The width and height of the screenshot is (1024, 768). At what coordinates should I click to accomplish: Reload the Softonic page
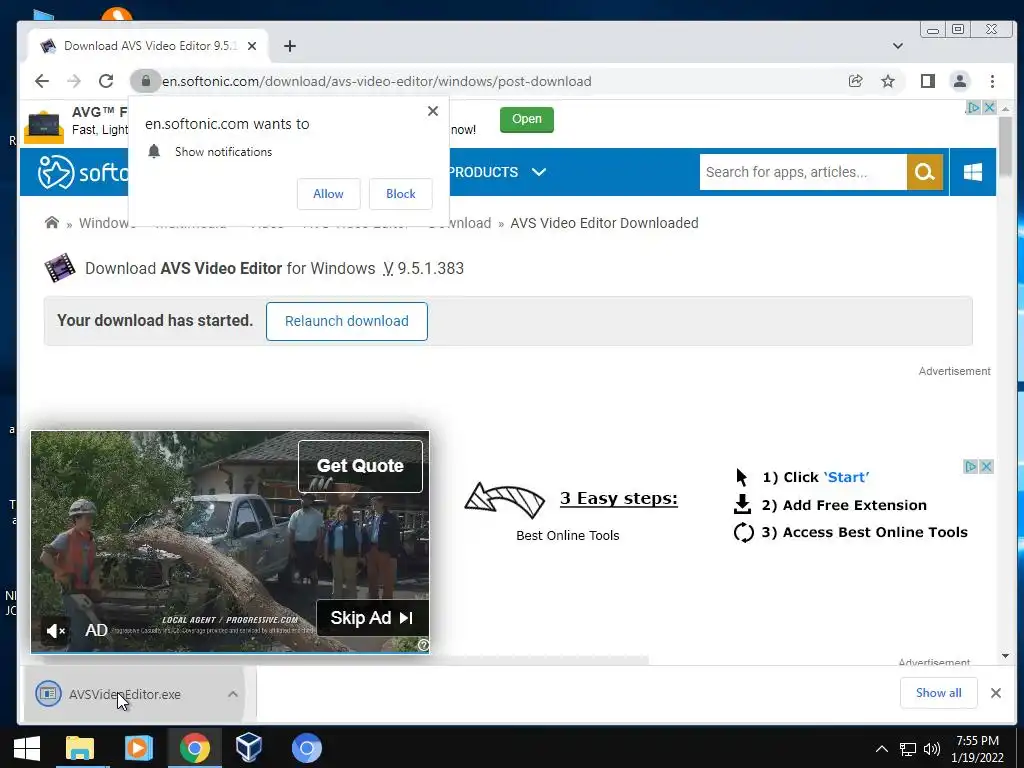106,81
